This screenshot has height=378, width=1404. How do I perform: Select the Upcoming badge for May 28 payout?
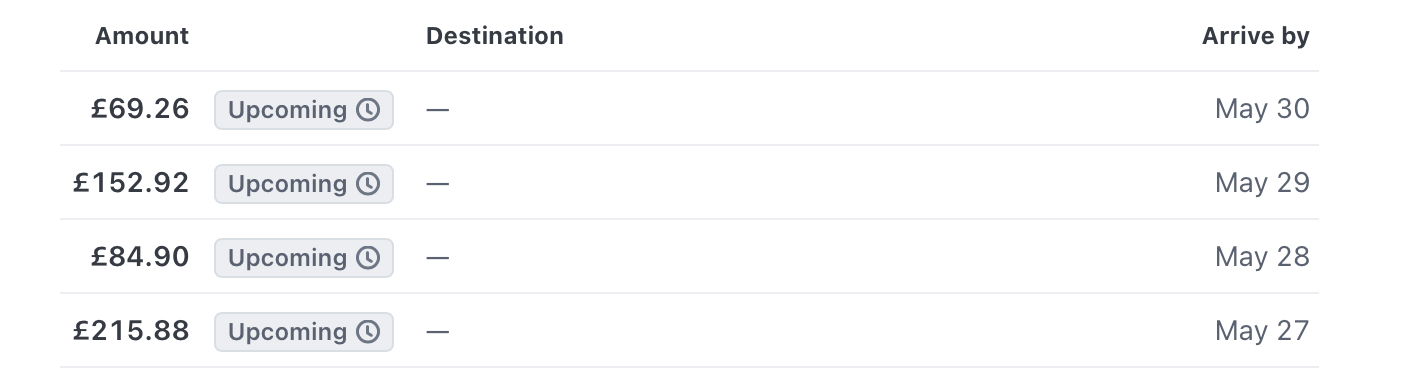click(304, 258)
